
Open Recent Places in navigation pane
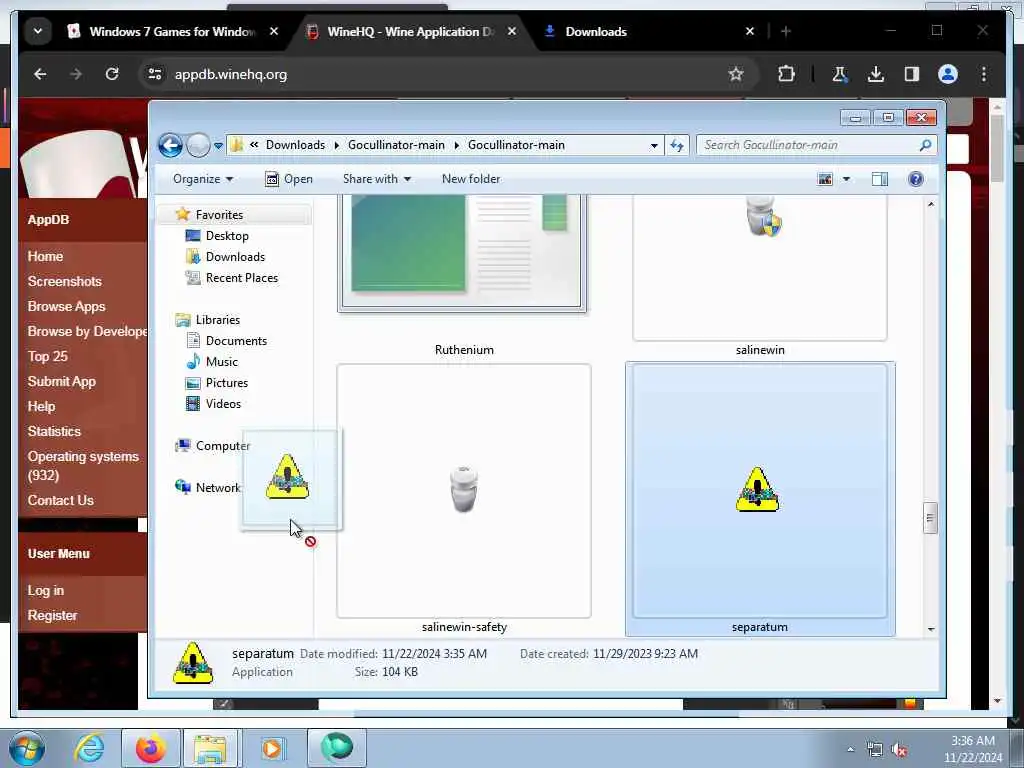[242, 278]
